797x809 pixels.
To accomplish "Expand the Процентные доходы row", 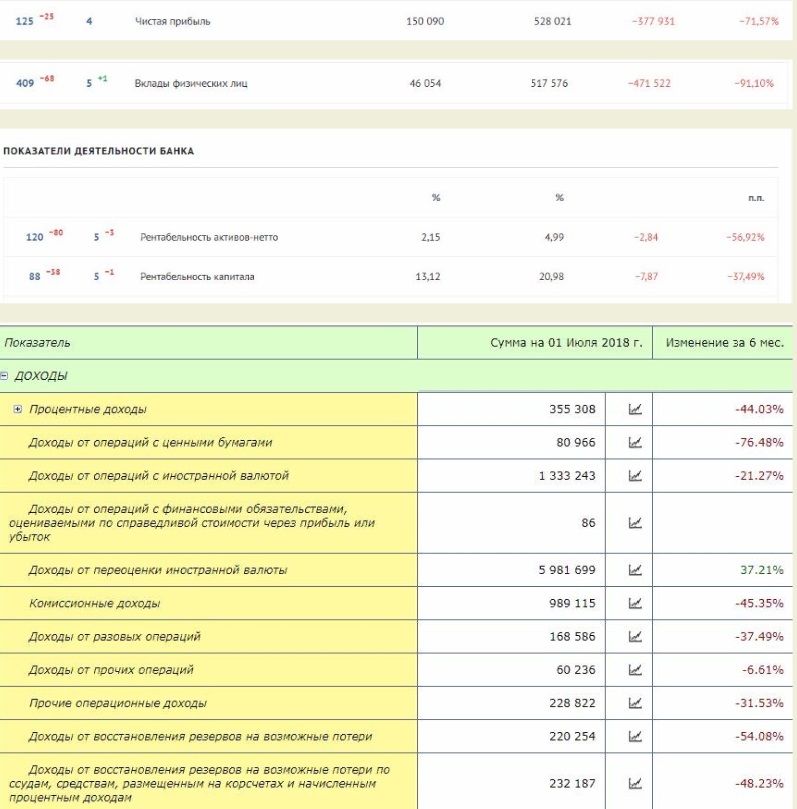I will [x=18, y=409].
